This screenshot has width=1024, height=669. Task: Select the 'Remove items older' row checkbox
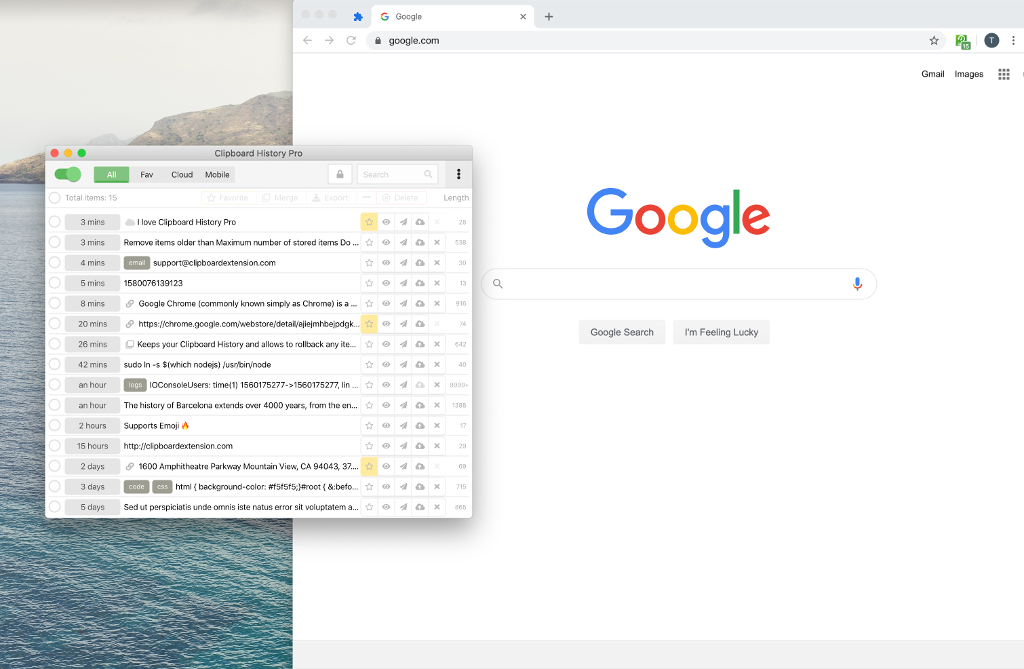click(55, 242)
